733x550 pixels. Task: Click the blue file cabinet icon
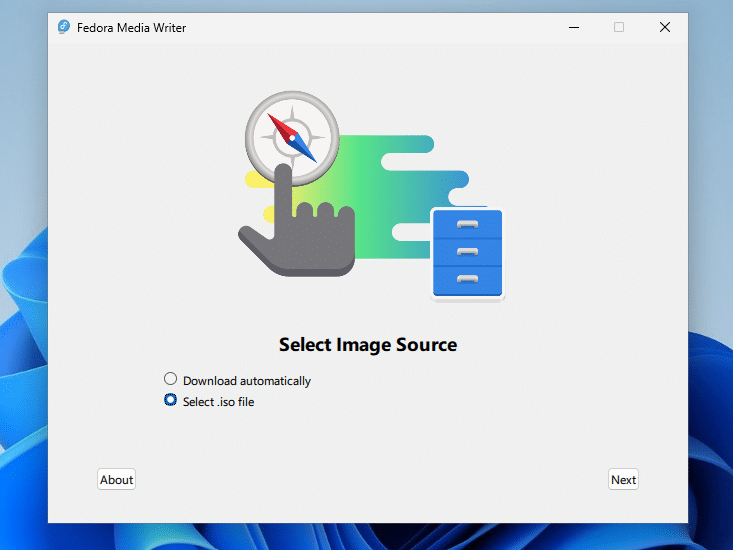[467, 254]
